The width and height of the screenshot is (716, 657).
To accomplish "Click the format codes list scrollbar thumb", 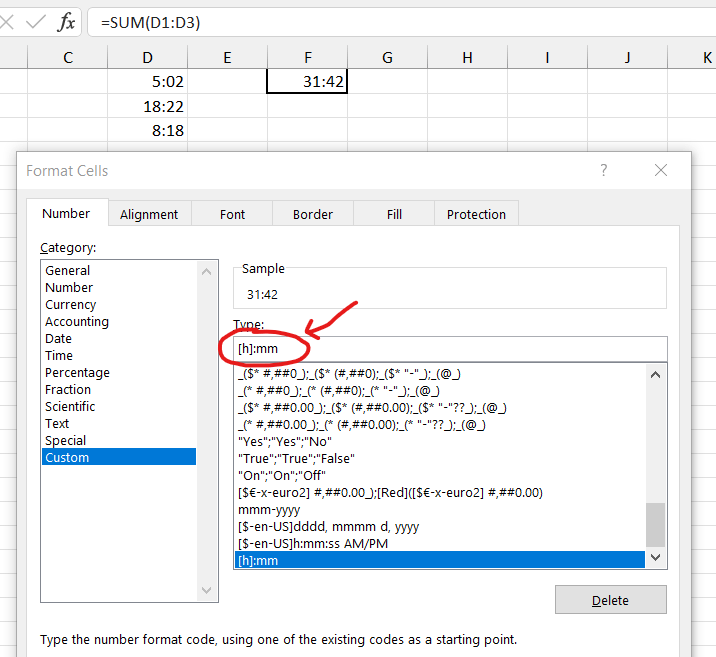I will (x=655, y=524).
